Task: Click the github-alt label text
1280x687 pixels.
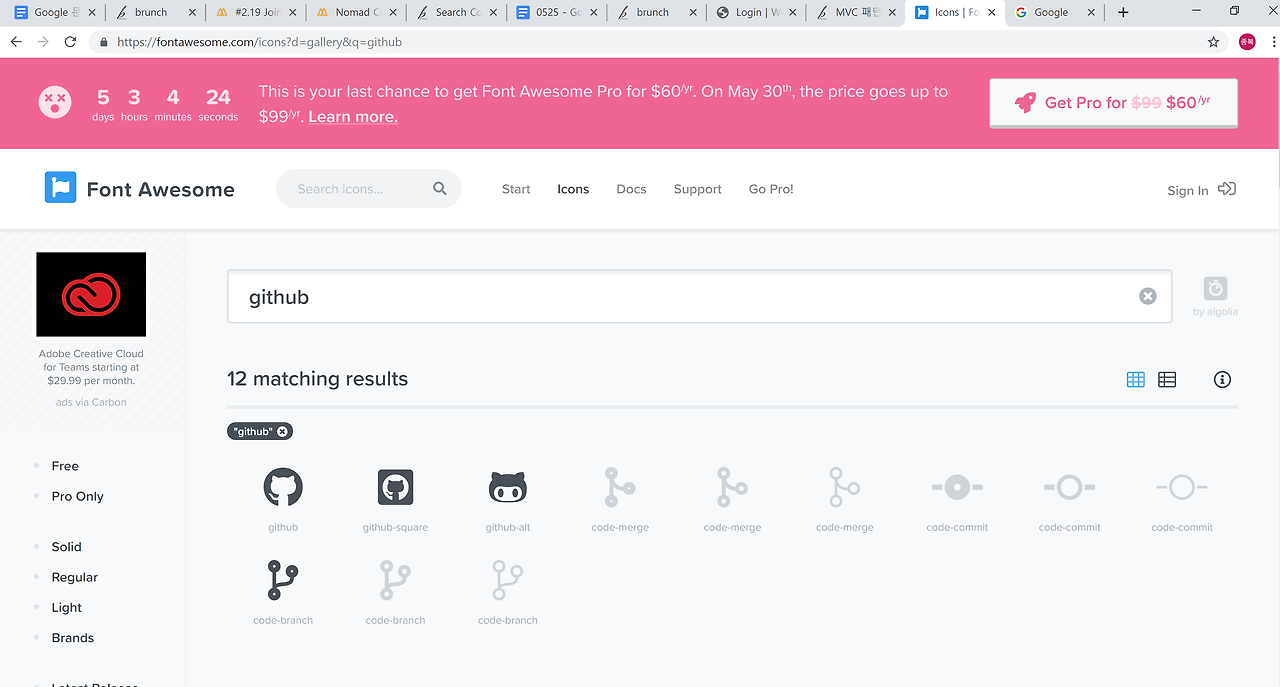Action: [x=508, y=527]
